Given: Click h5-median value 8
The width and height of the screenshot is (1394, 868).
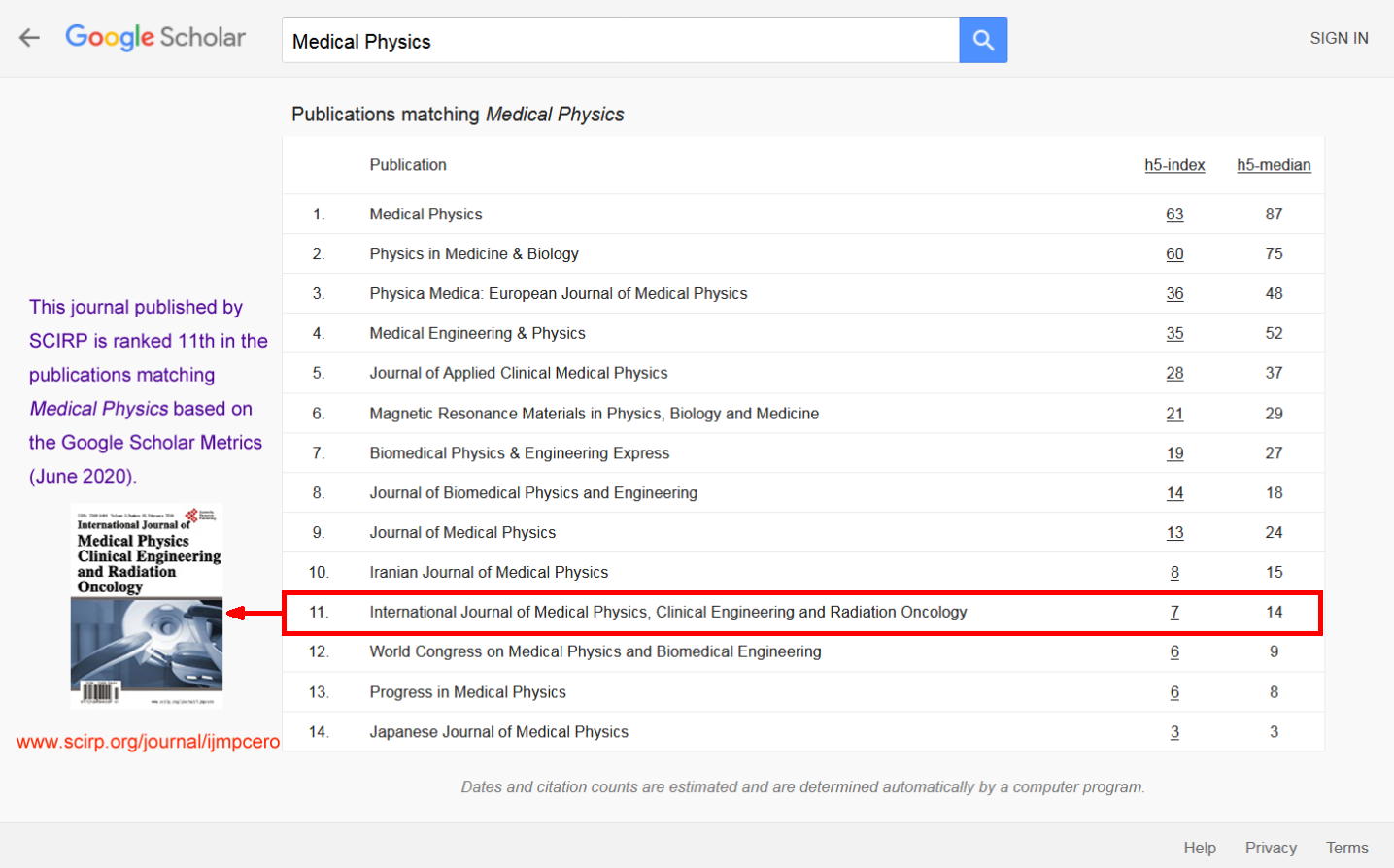Looking at the screenshot, I should click(1274, 692).
